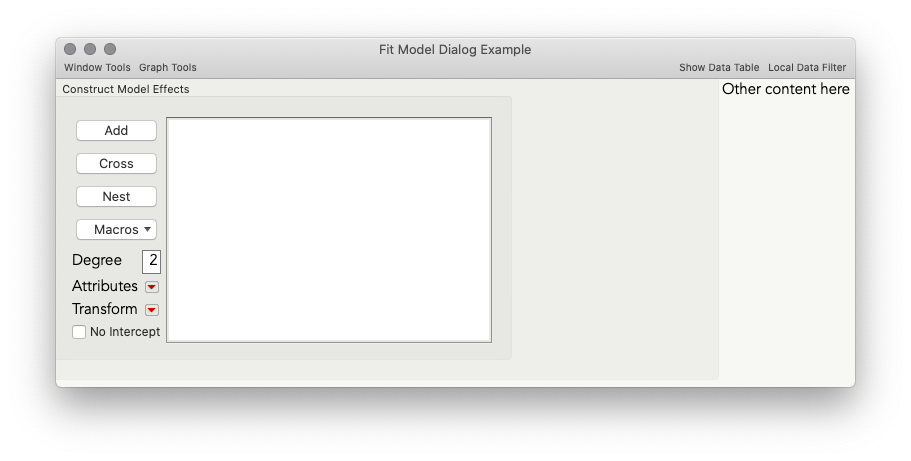Click the Nest button
This screenshot has width=911, height=461.
coord(116,196)
